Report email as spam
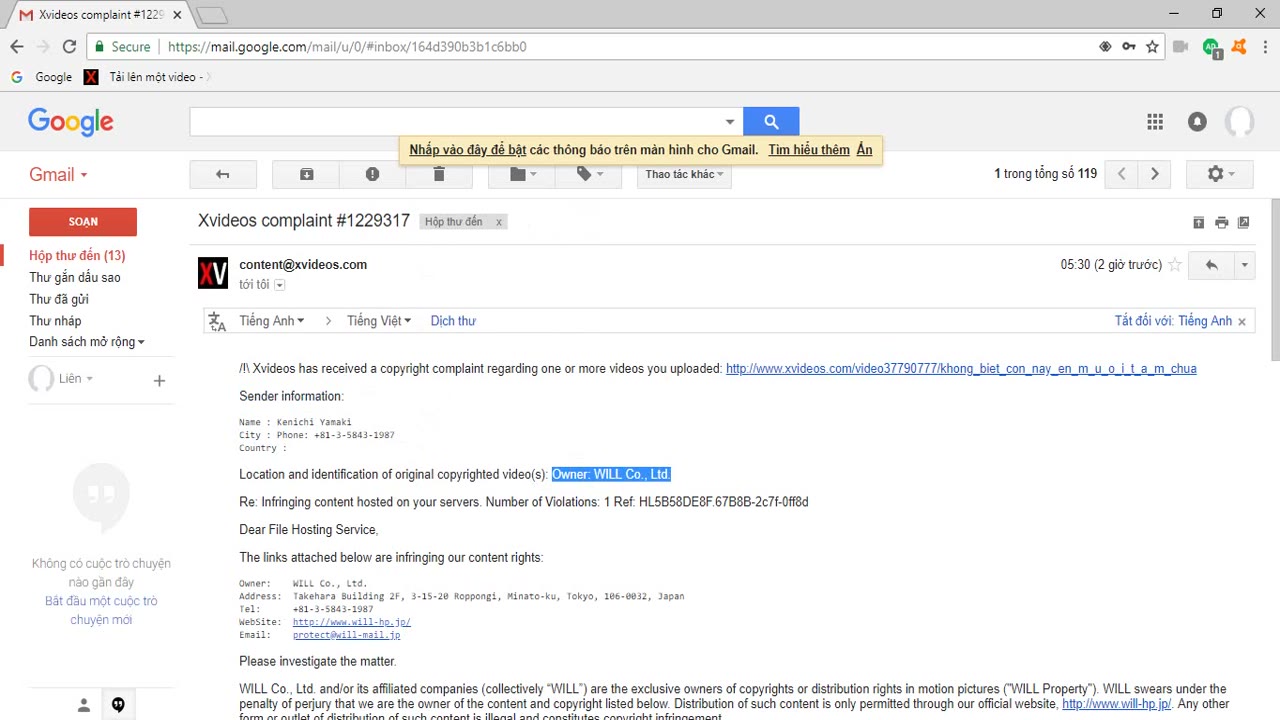This screenshot has height=720, width=1280. click(x=372, y=174)
